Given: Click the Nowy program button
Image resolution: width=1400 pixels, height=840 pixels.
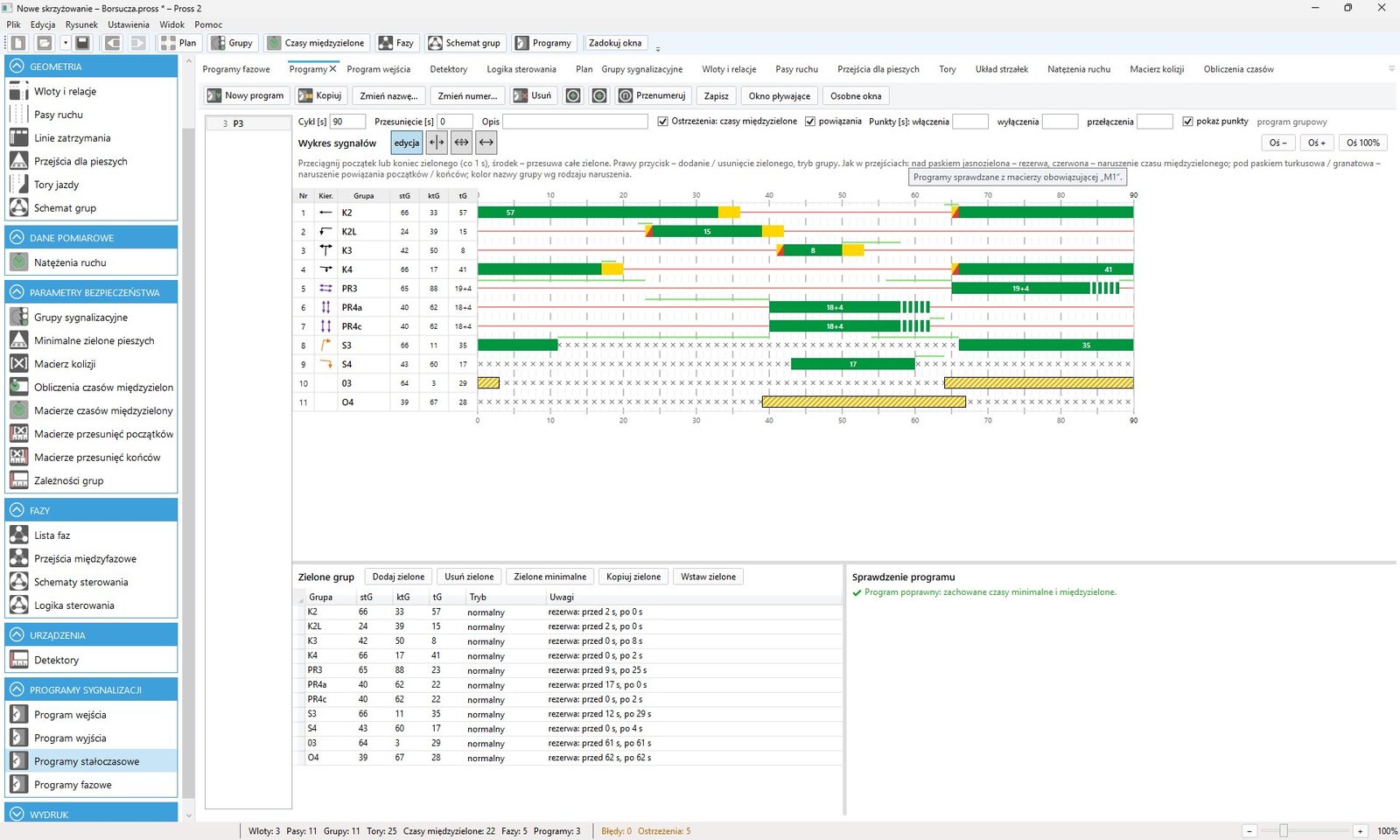Looking at the screenshot, I should tap(246, 95).
